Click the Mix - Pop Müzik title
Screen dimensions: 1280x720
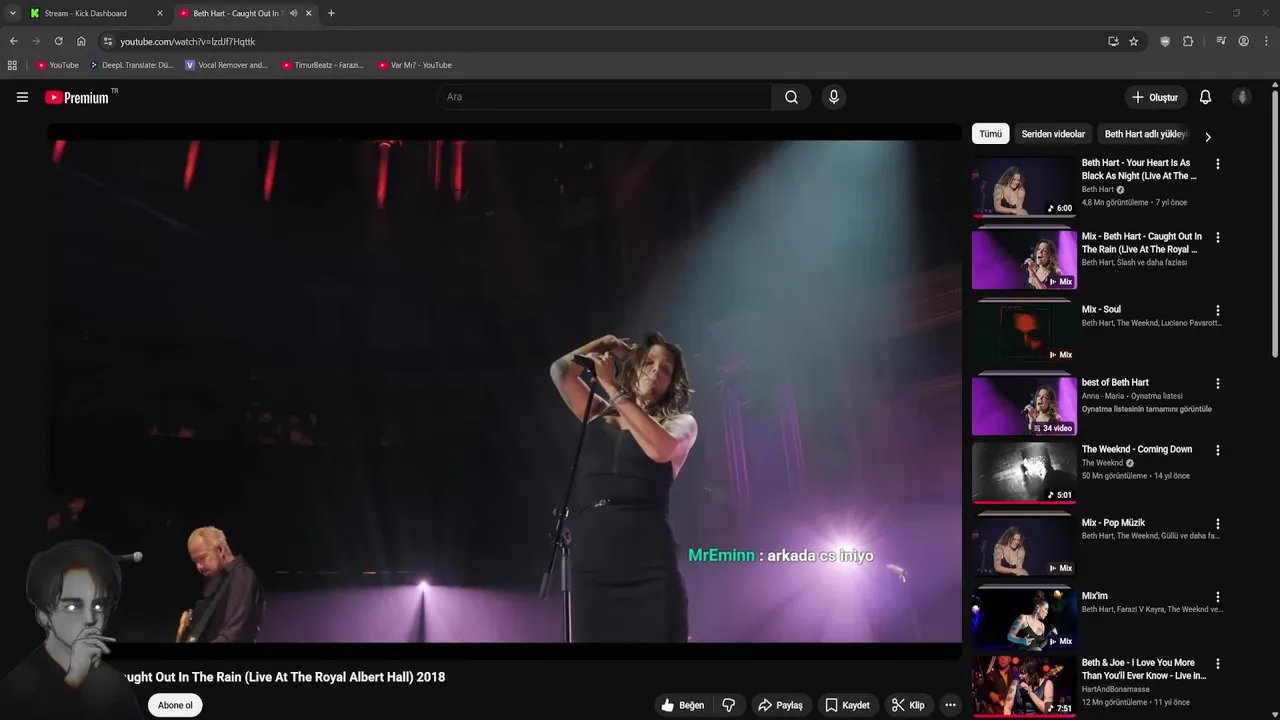click(x=1113, y=522)
